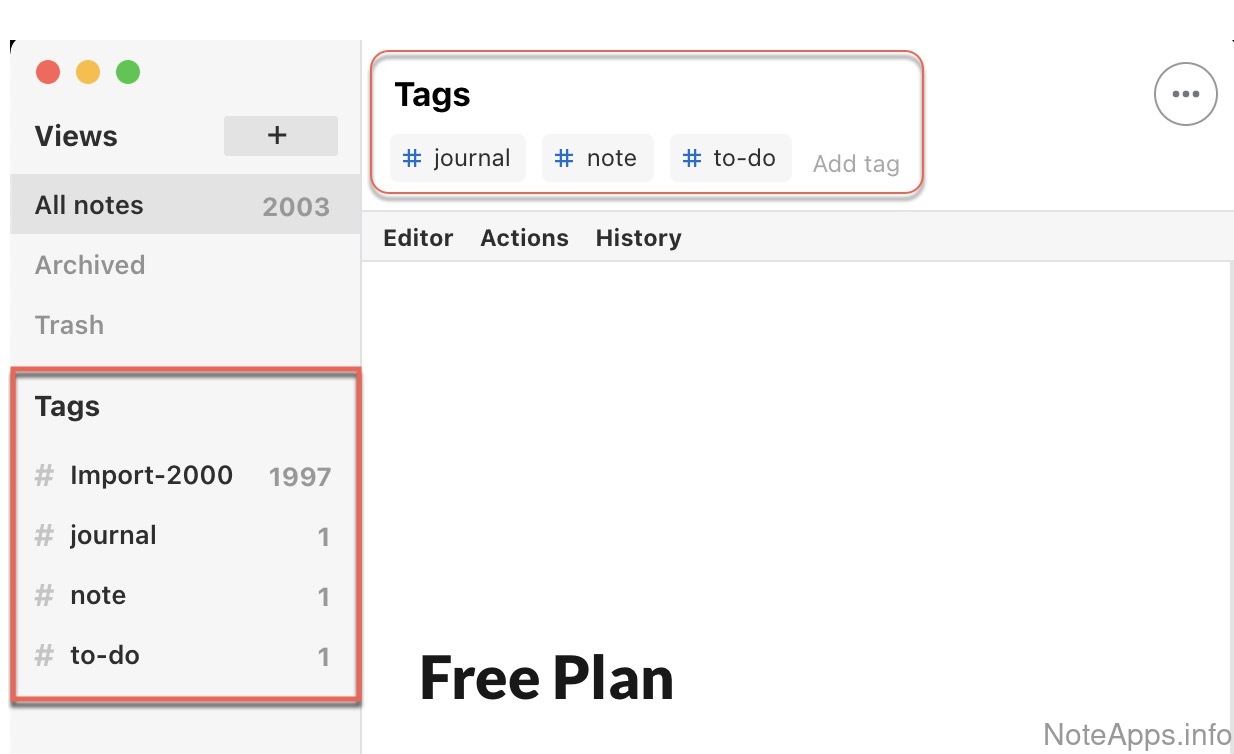Image resolution: width=1234 pixels, height=754 pixels.
Task: Click the hash icon on note chip
Action: click(x=564, y=158)
